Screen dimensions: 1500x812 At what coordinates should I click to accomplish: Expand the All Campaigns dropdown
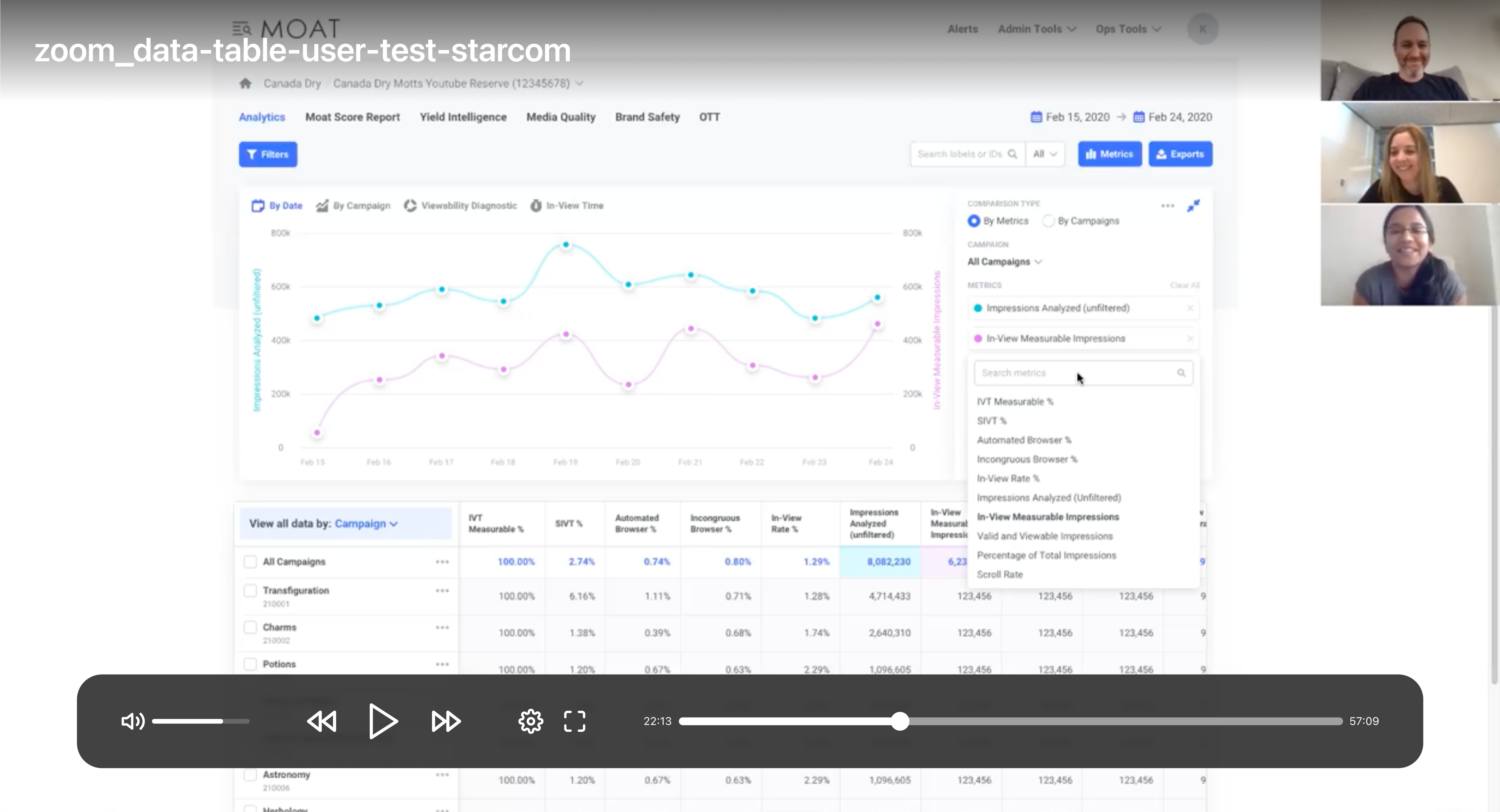click(x=1005, y=262)
